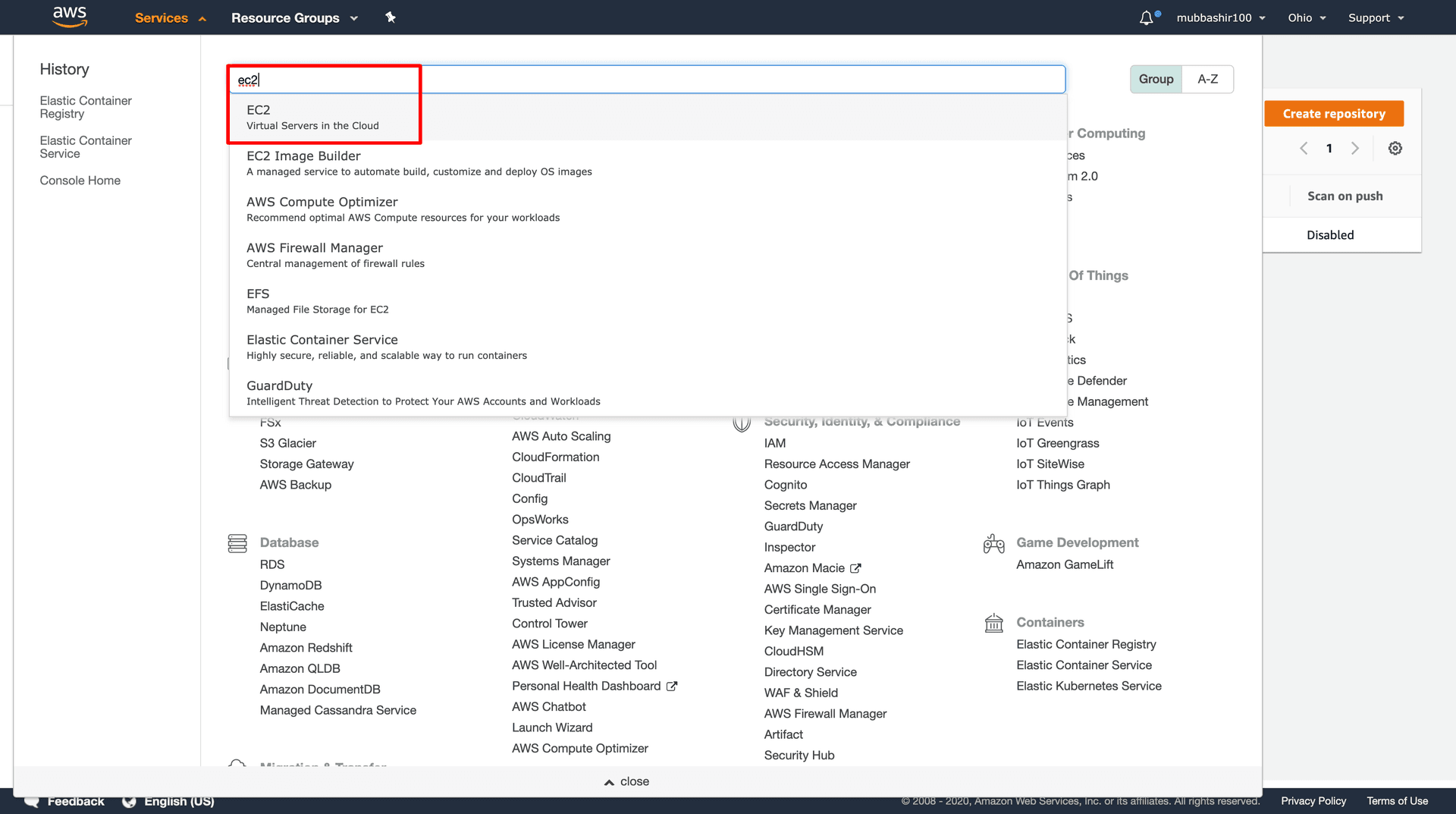Click external link icon beside Amazon Macie
Screen dimensions: 1456x814
point(855,568)
